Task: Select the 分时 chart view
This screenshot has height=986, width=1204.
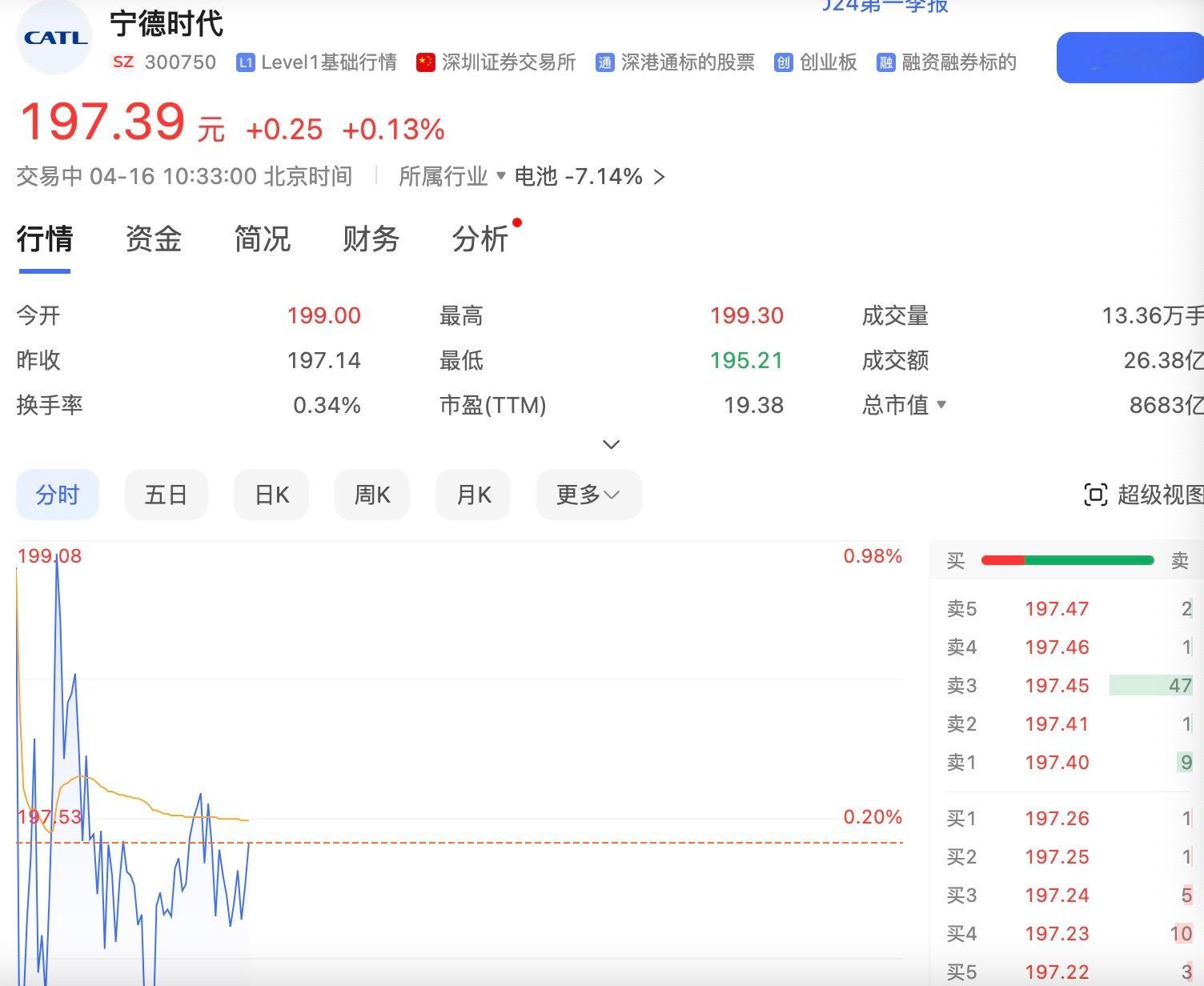Action: (x=58, y=495)
